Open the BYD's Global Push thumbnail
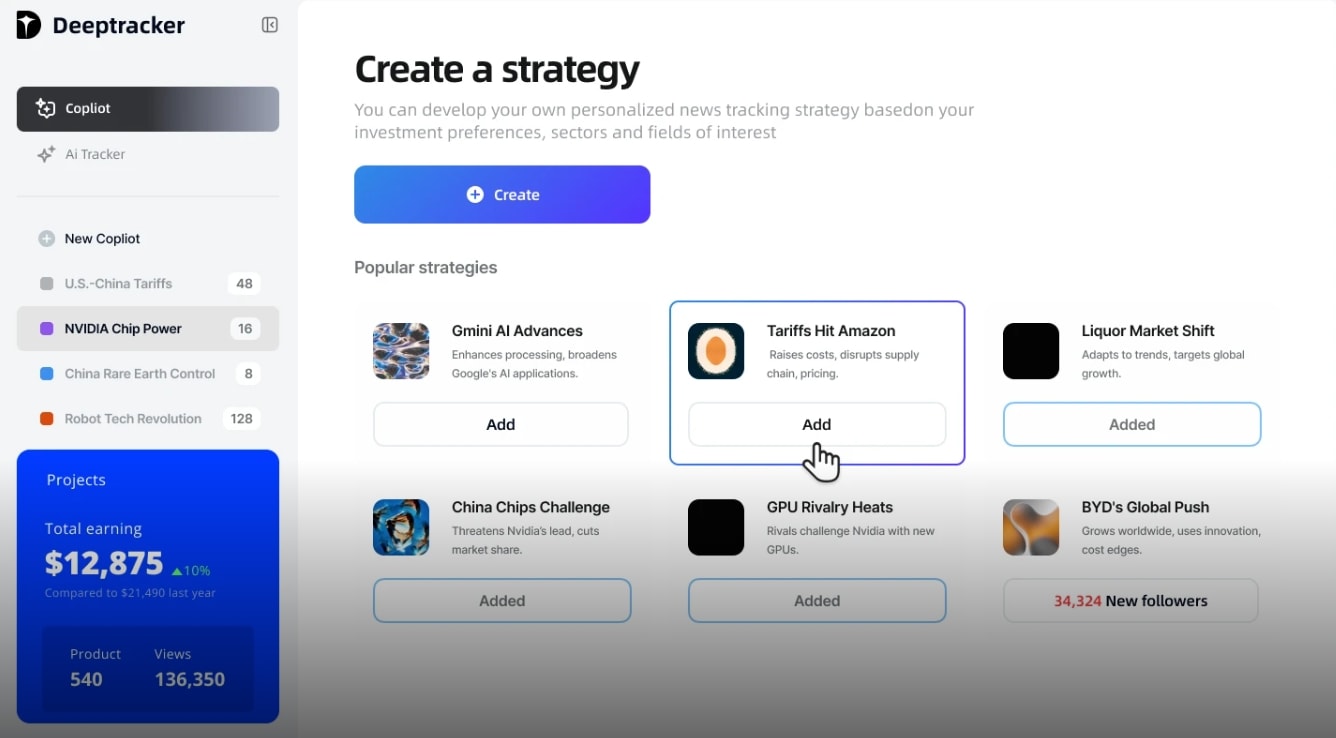Viewport: 1336px width, 738px height. pyautogui.click(x=1031, y=527)
